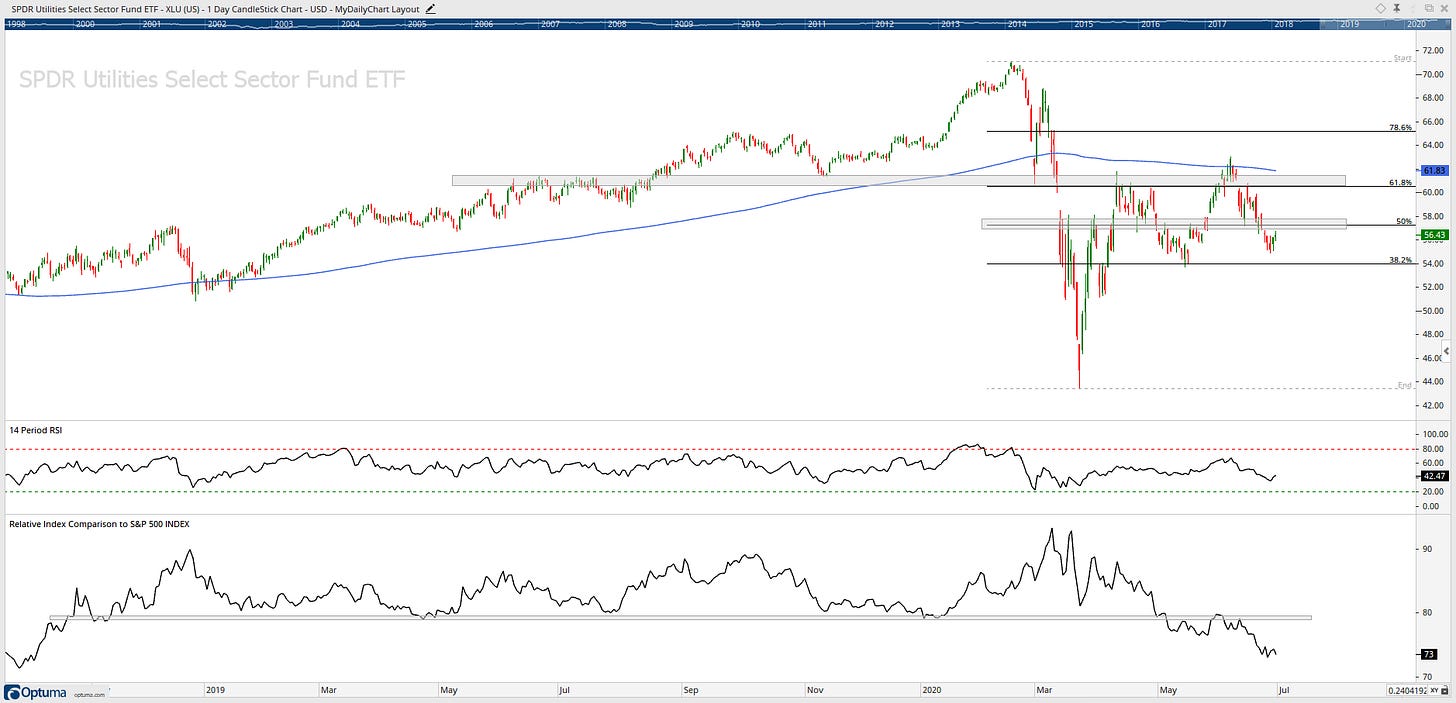Toggle the pin icon in title bar

1398,8
